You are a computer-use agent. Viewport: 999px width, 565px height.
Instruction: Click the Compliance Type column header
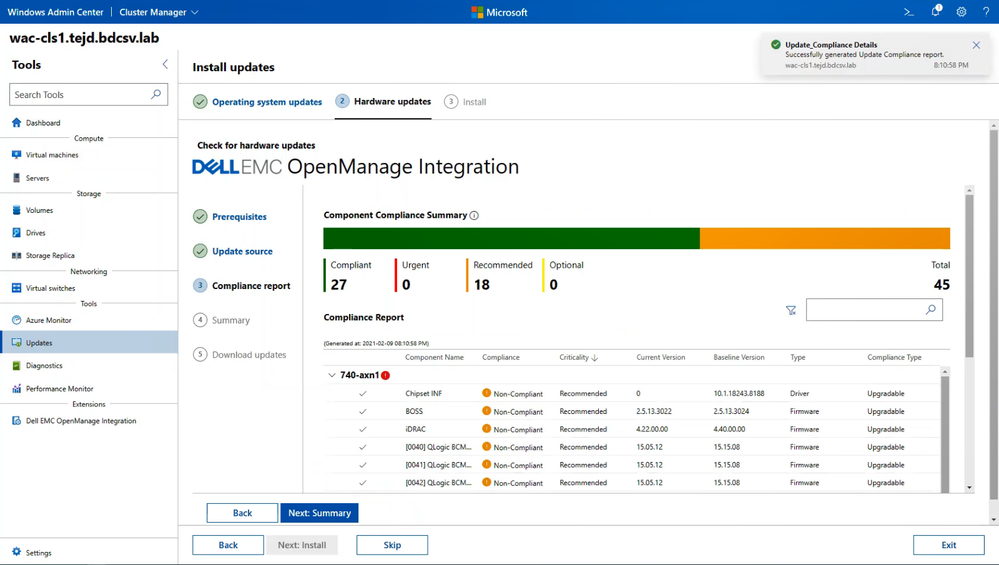(x=894, y=357)
